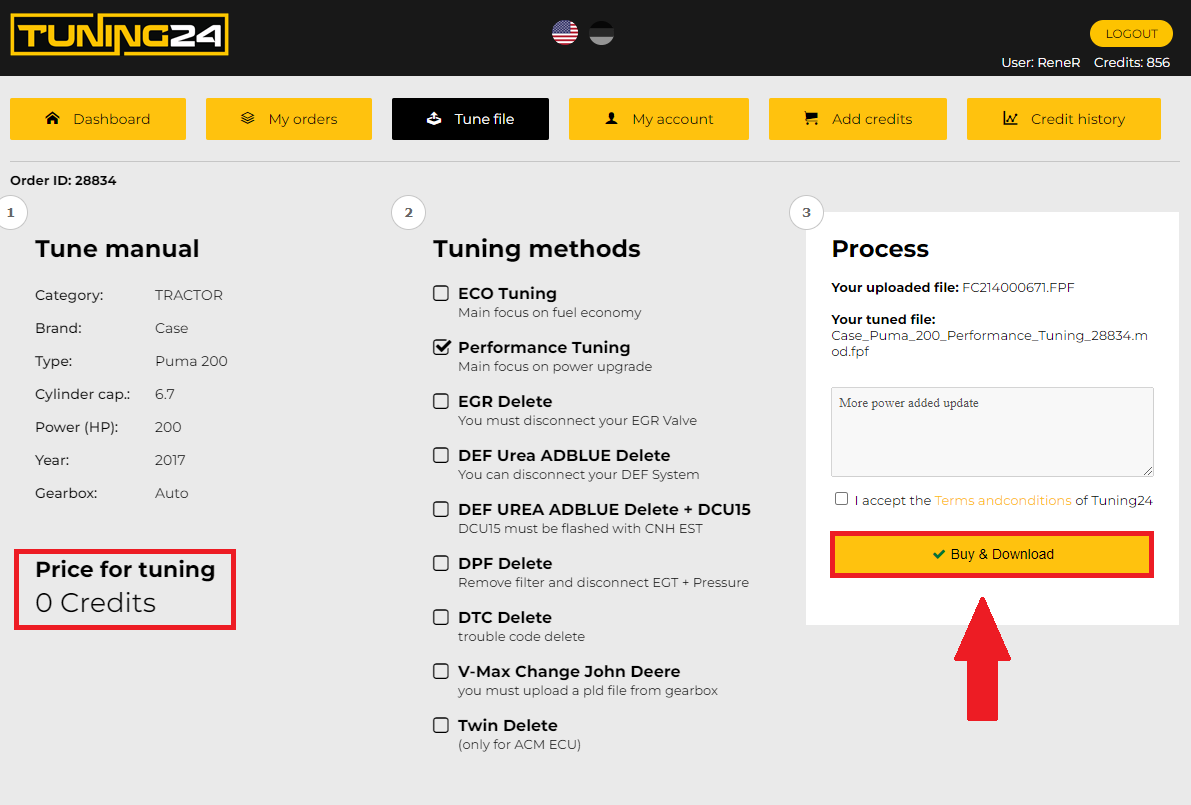Image resolution: width=1191 pixels, height=805 pixels.
Task: Click the tuned file name Case_Puma_200_Performance_Tuning
Action: pyautogui.click(x=989, y=343)
